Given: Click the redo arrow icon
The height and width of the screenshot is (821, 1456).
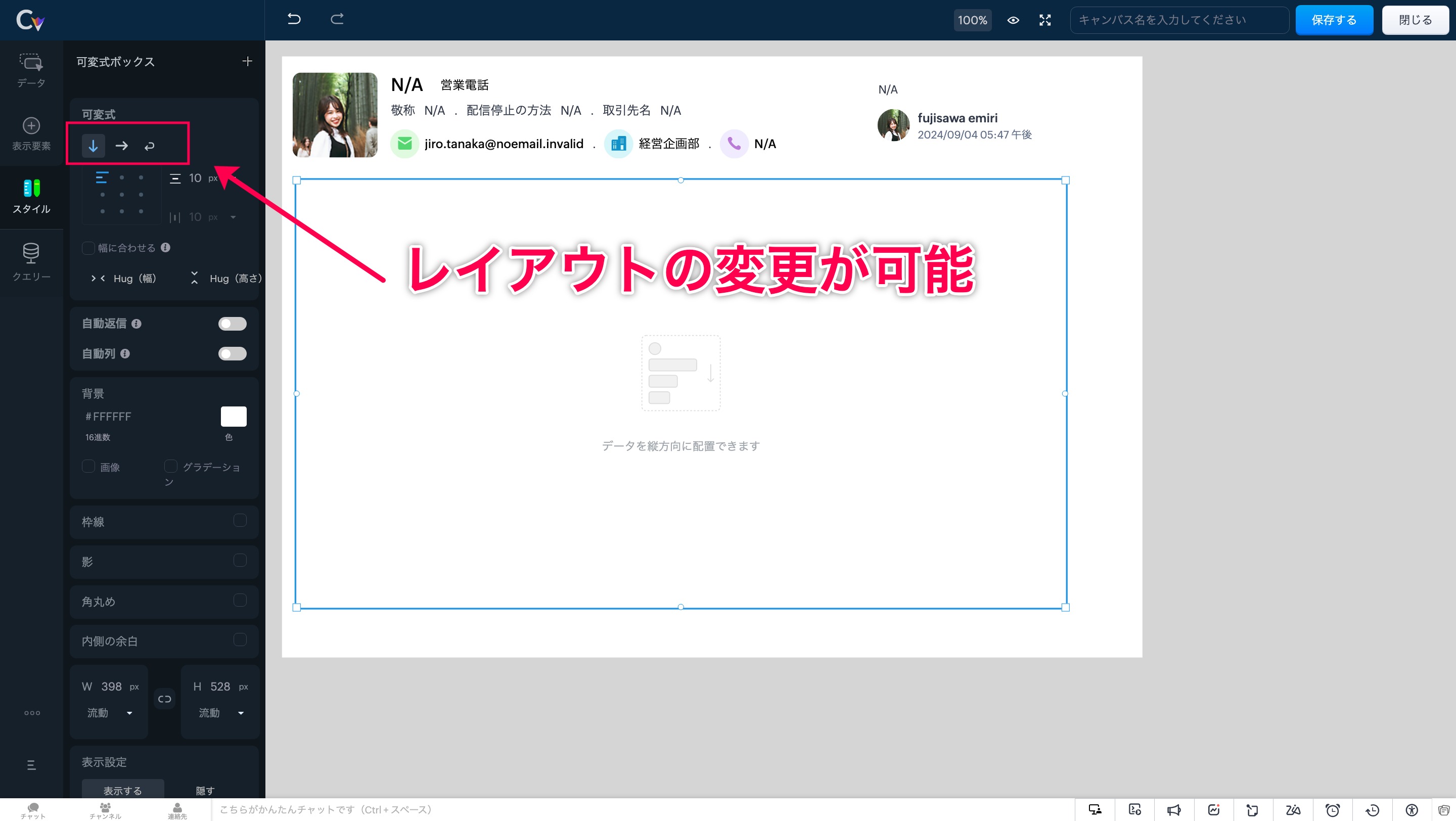Looking at the screenshot, I should [337, 19].
